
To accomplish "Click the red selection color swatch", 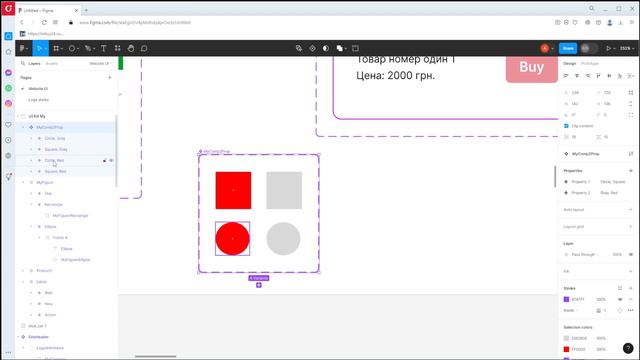I will click(x=566, y=349).
